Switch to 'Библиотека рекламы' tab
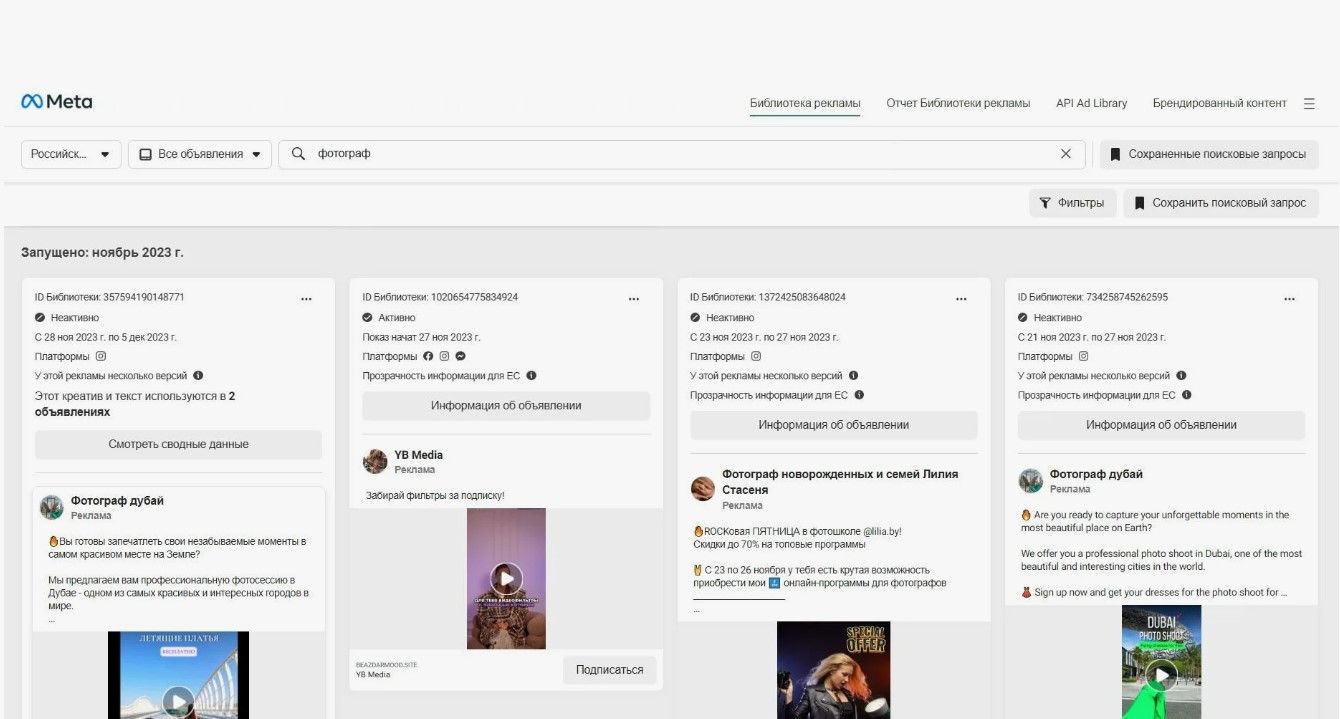 point(805,103)
